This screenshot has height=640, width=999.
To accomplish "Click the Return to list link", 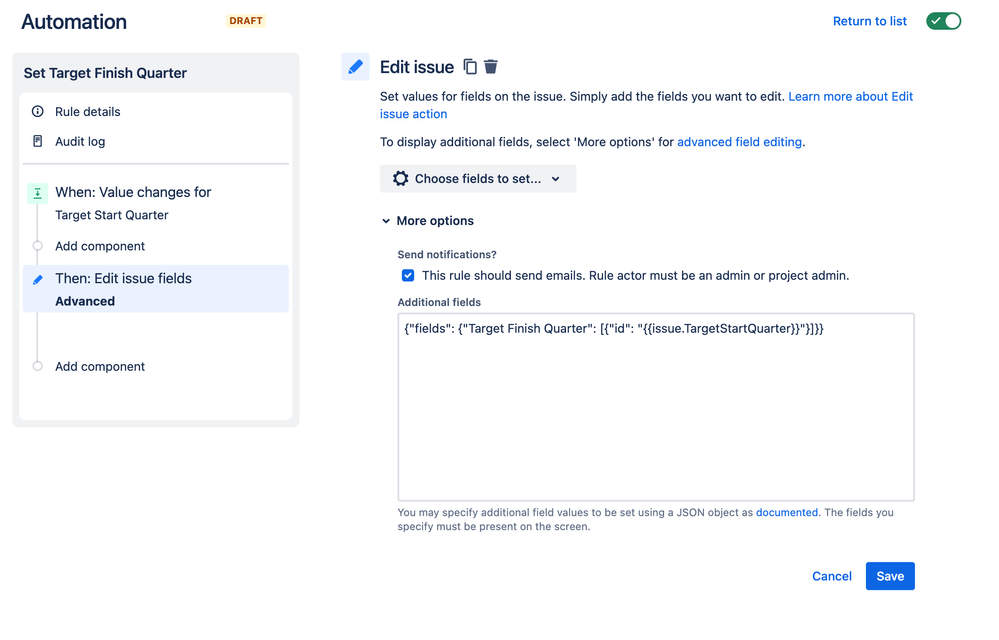I will tap(870, 21).
